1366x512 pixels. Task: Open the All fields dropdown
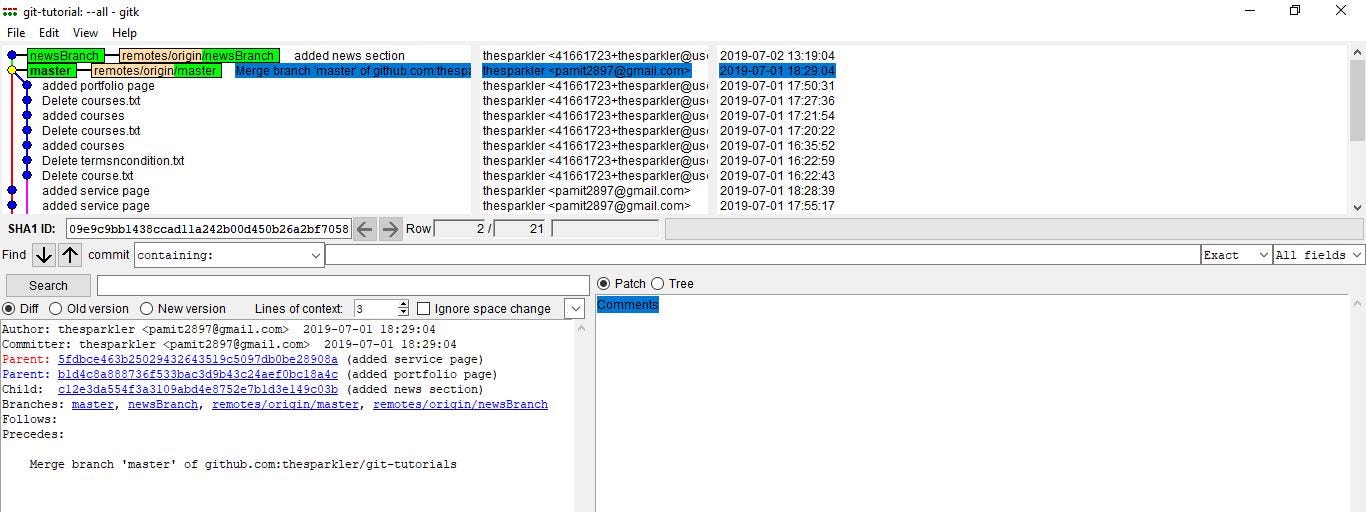1319,255
